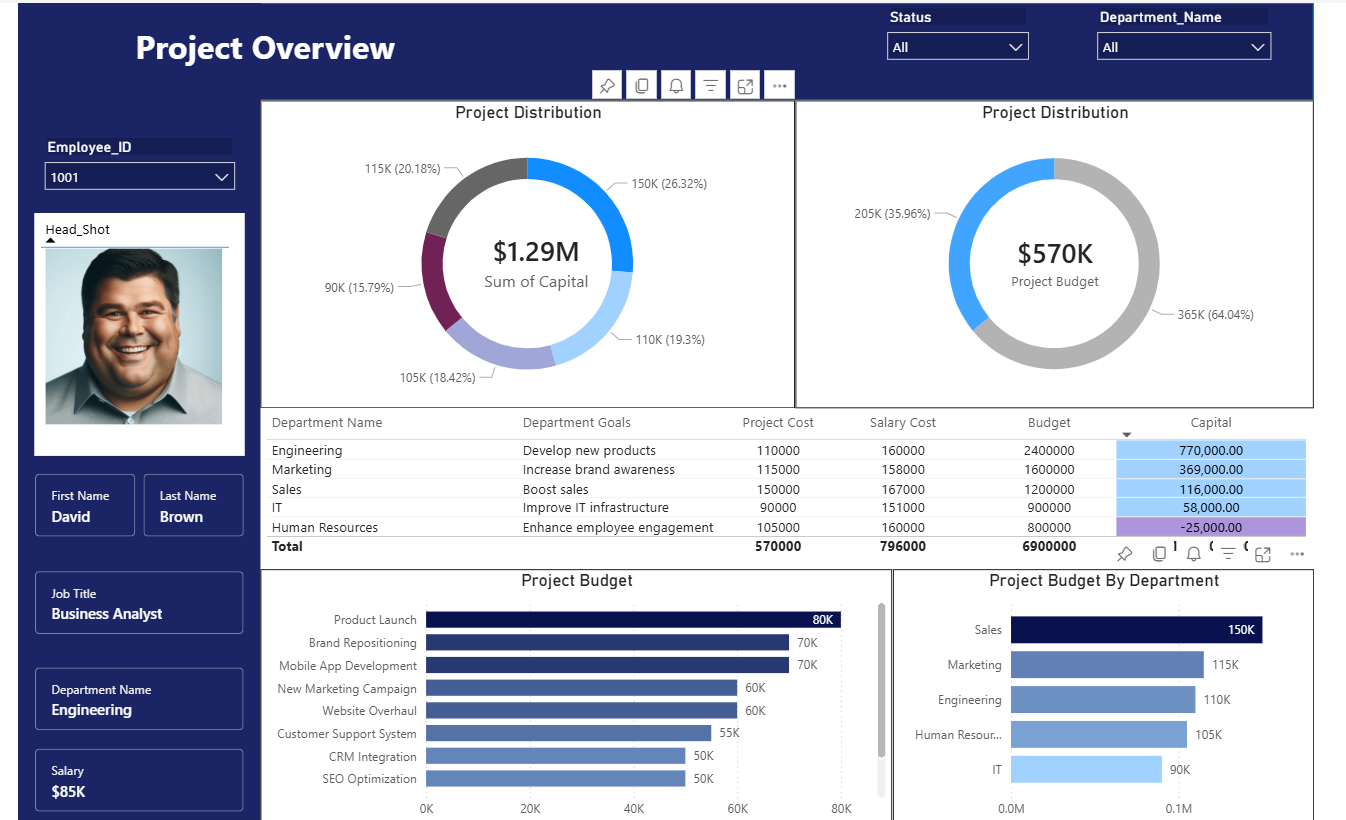The height and width of the screenshot is (820, 1346).
Task: Pin the Project Distribution visual
Action: tap(607, 85)
